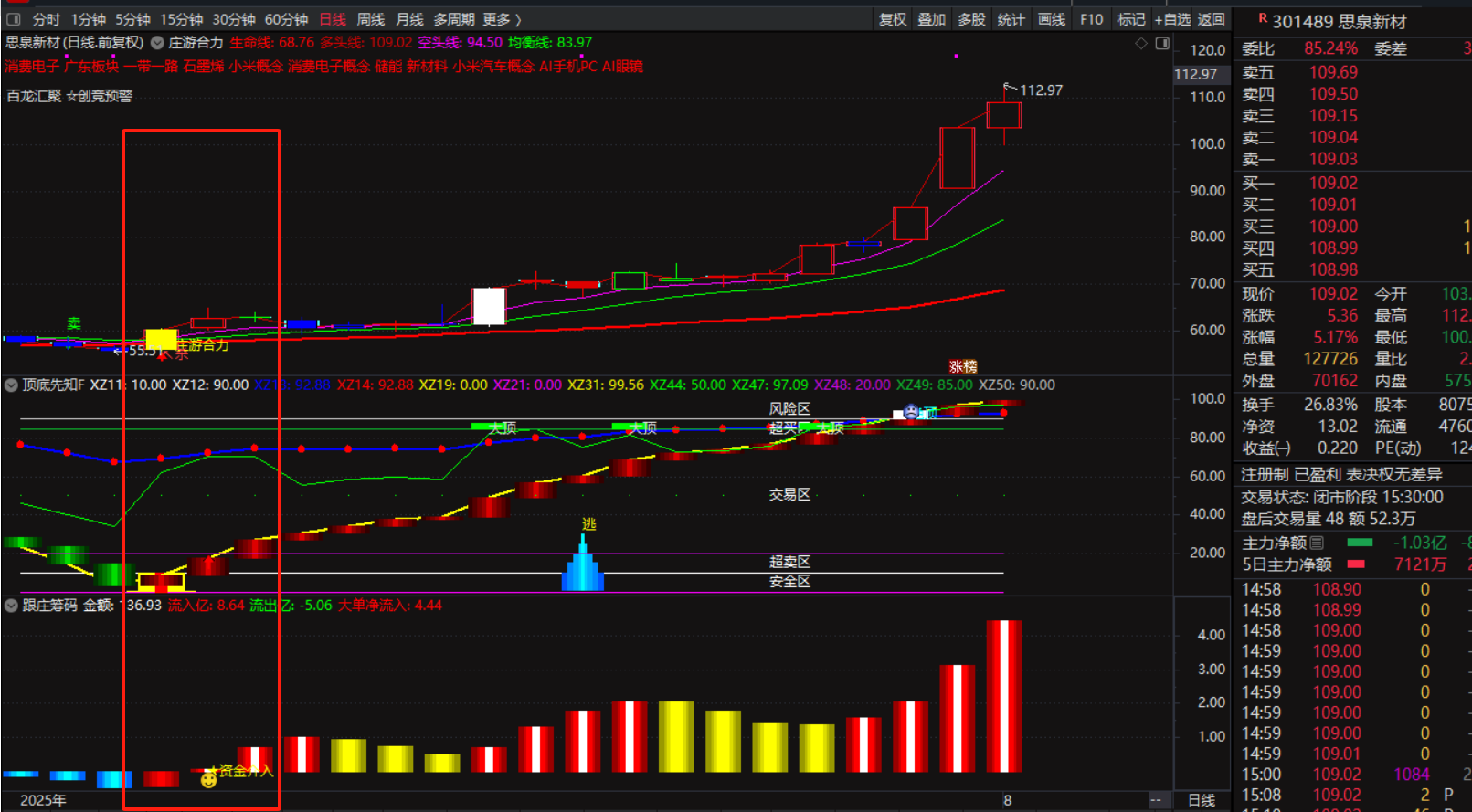This screenshot has height=812, width=1472.
Task: Click the diamond marker icon above chart
Action: point(1141,43)
